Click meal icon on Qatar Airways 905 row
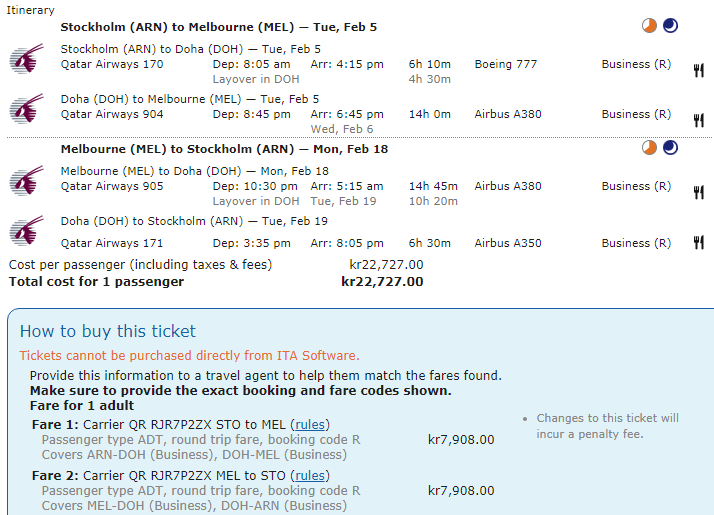Viewport: 714px width, 515px height. [x=698, y=192]
